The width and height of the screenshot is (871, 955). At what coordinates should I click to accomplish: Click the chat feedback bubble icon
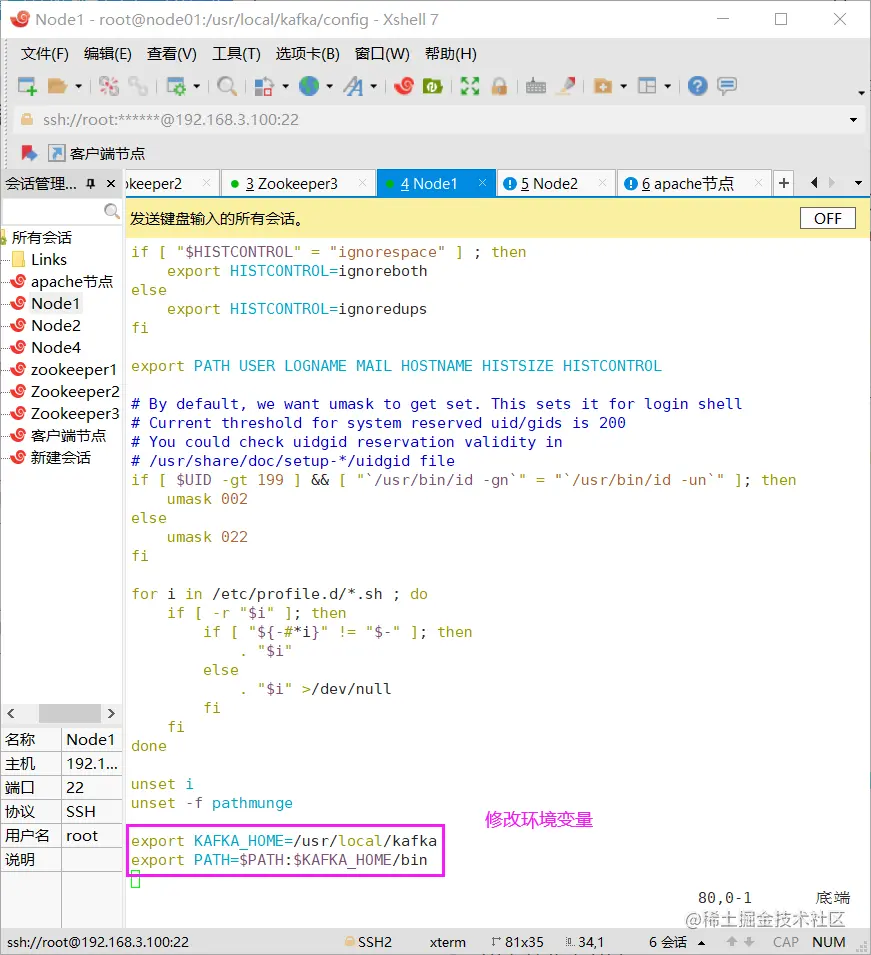727,86
